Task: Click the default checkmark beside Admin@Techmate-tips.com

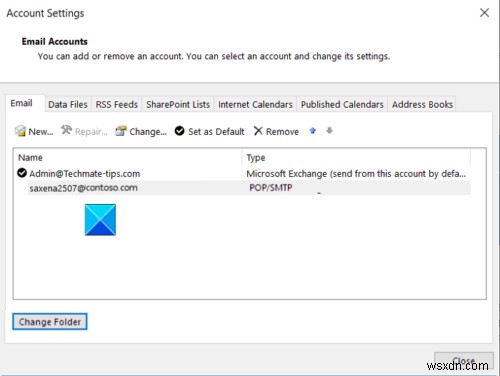Action: [x=22, y=173]
